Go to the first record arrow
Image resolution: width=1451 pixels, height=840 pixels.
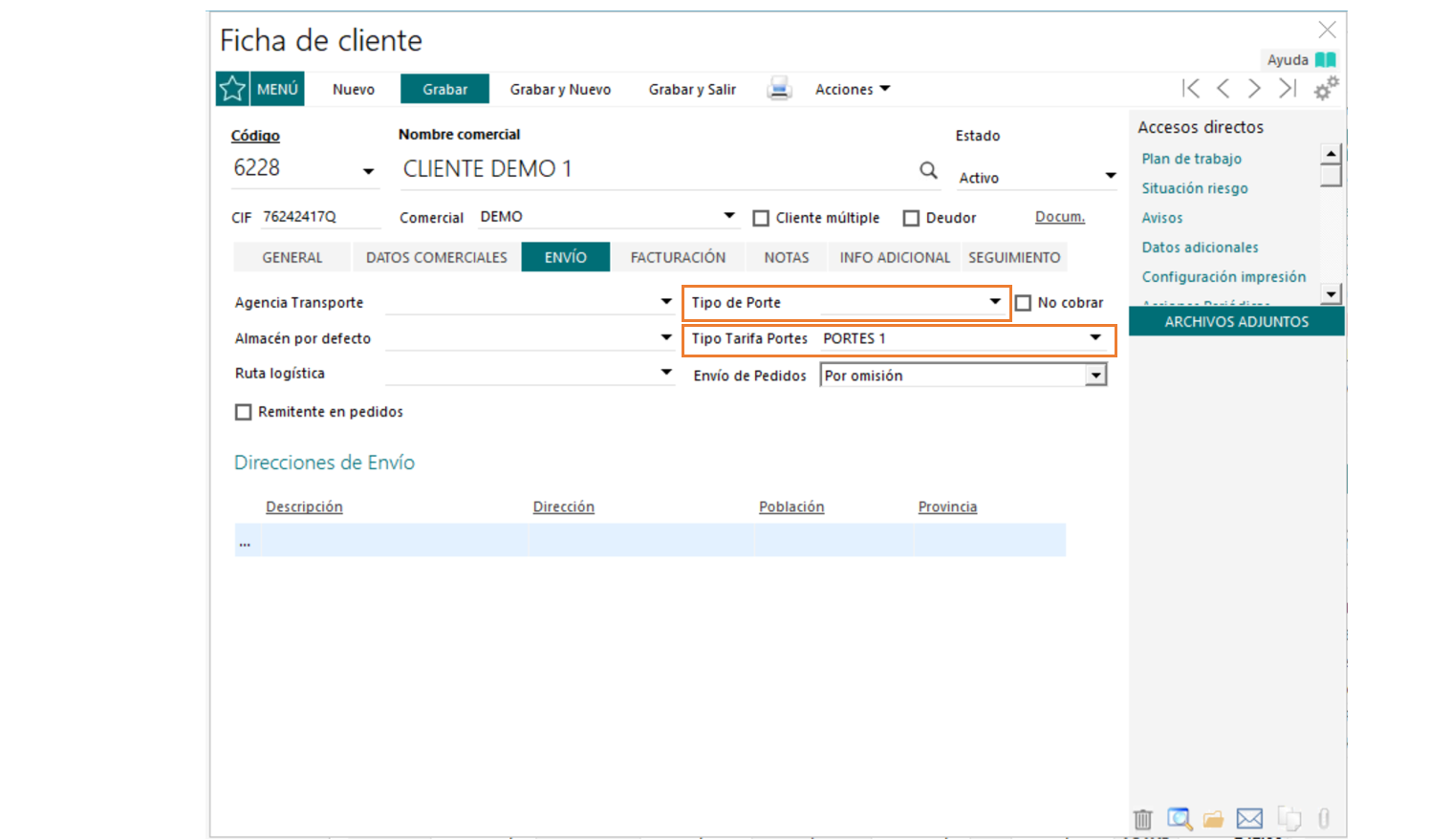pyautogui.click(x=1190, y=89)
